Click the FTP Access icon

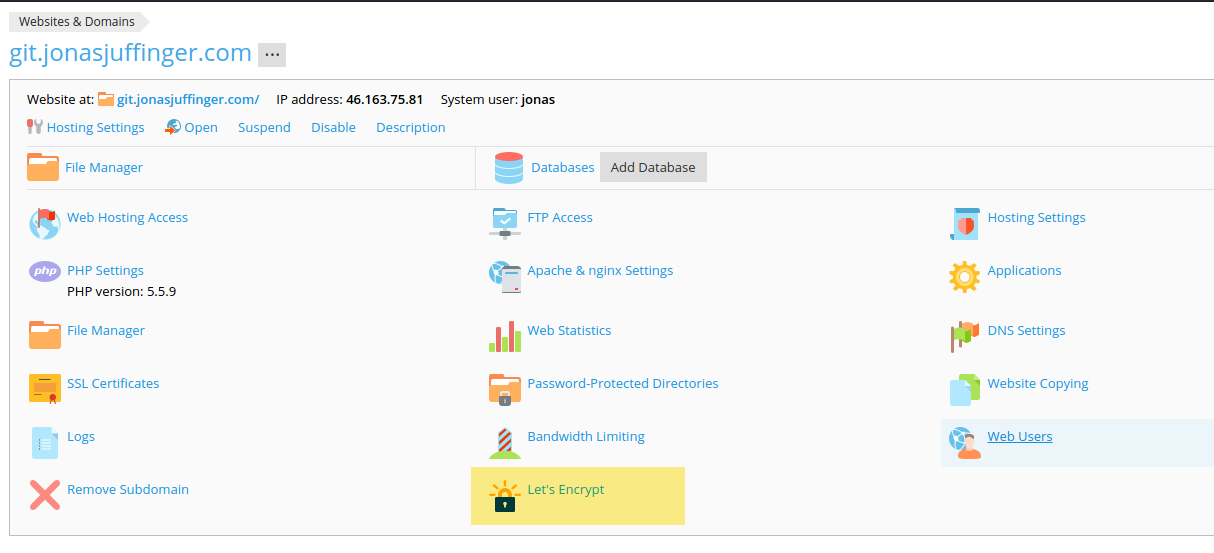(505, 223)
